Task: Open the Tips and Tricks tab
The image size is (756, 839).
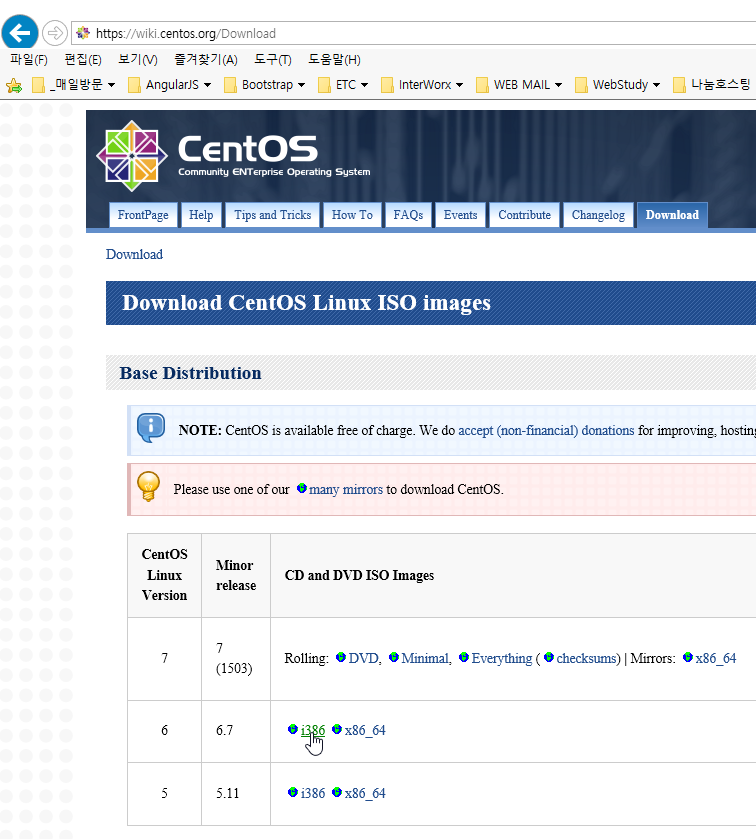Action: click(x=272, y=215)
